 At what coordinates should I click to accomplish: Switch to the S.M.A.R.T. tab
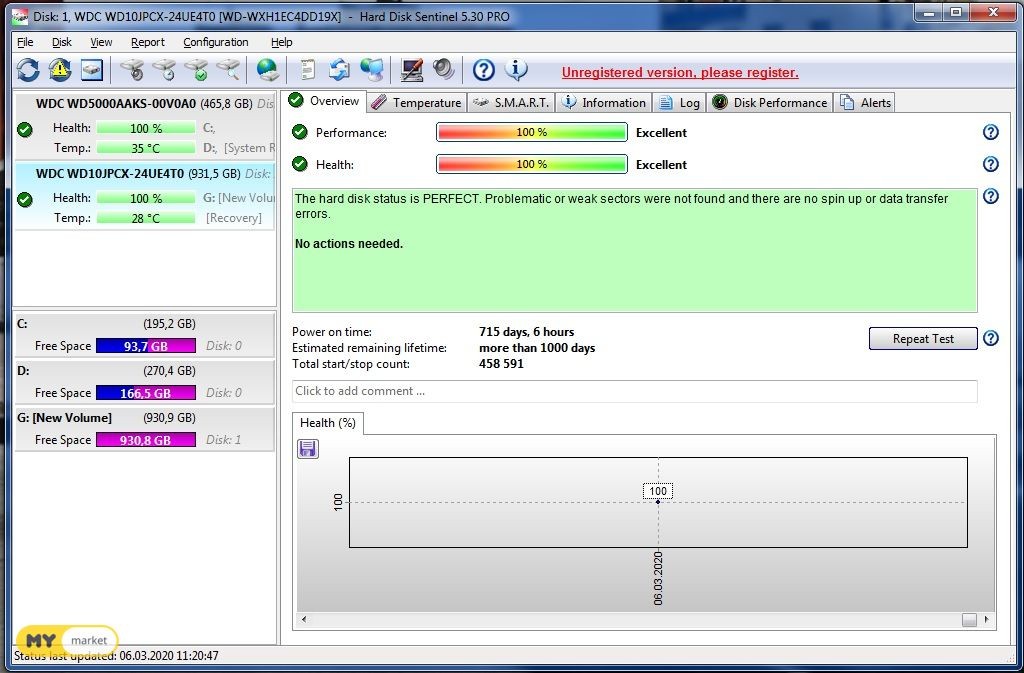coord(511,102)
